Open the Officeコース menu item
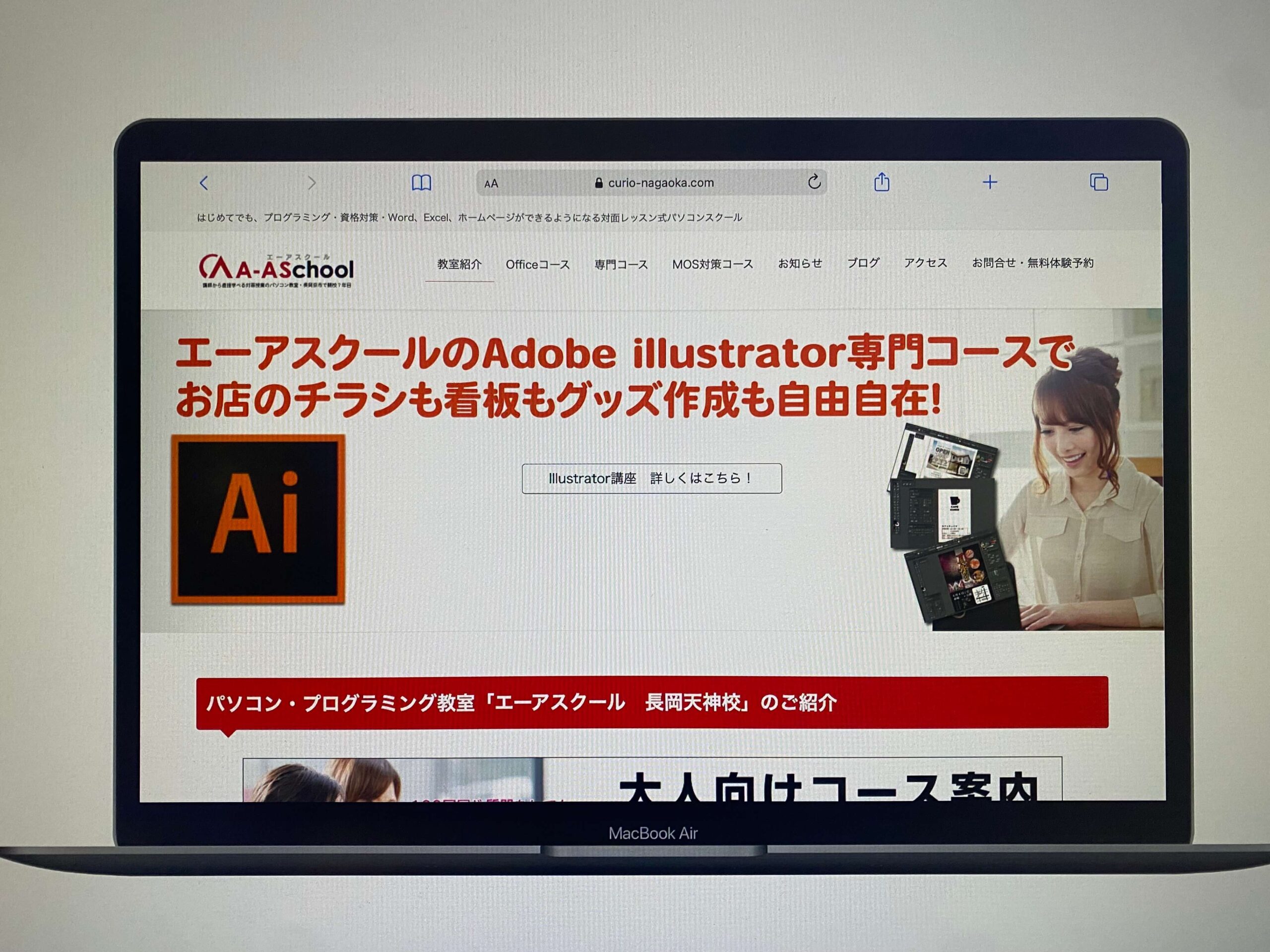Screen dimensions: 1270x952 (x=537, y=265)
